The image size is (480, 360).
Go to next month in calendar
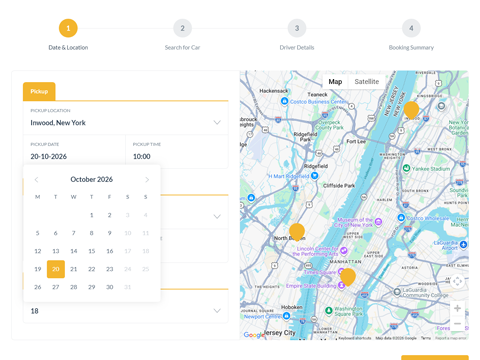click(x=147, y=180)
